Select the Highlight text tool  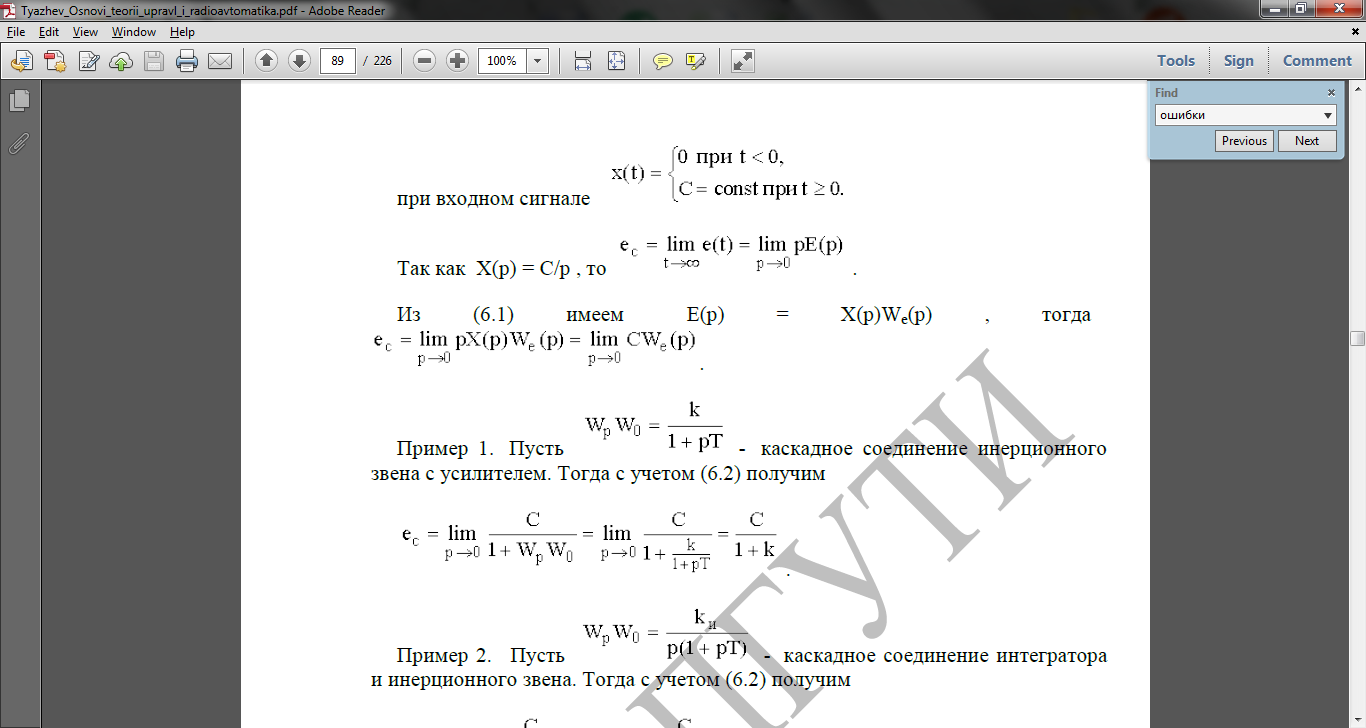tap(695, 61)
